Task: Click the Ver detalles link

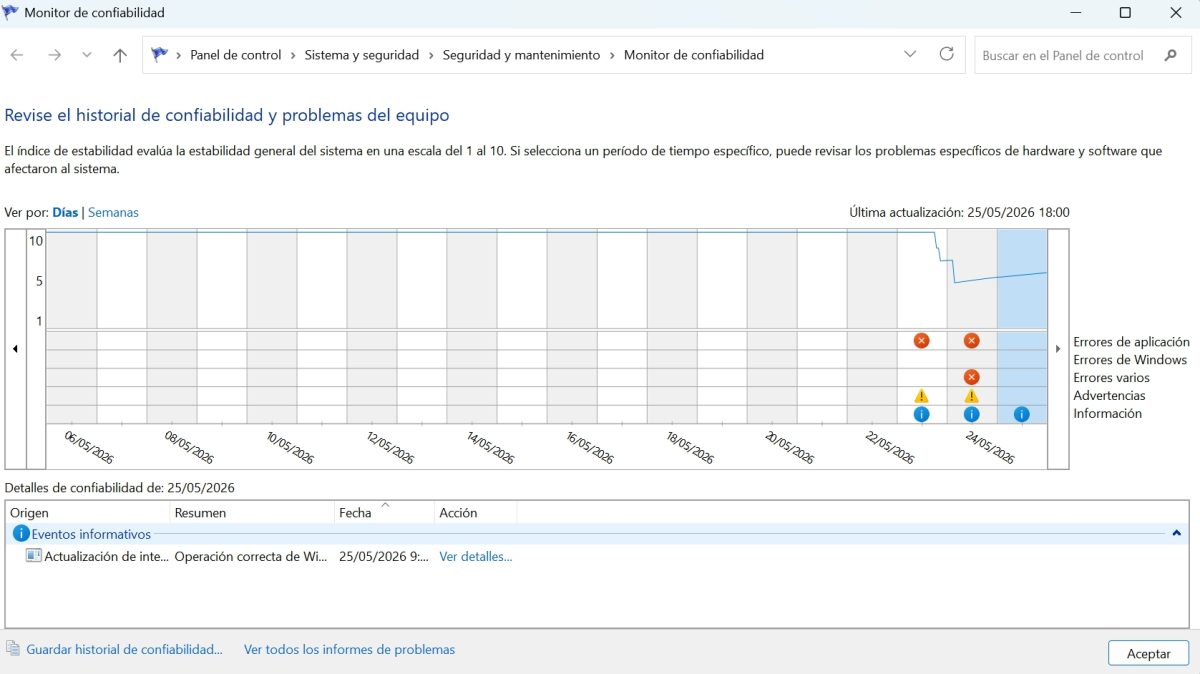Action: click(475, 556)
